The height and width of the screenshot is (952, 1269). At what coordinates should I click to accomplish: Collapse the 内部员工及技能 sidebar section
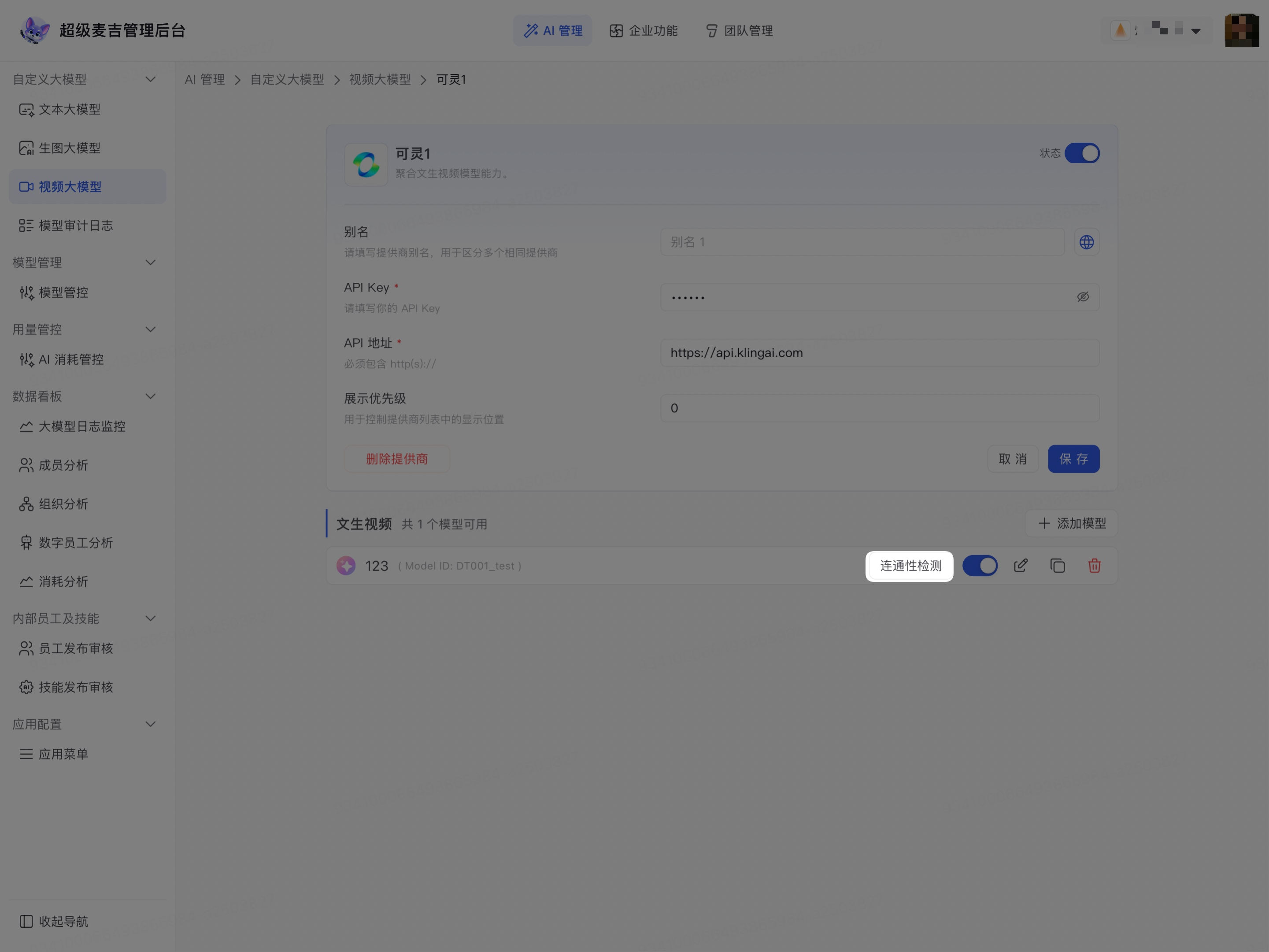point(151,619)
